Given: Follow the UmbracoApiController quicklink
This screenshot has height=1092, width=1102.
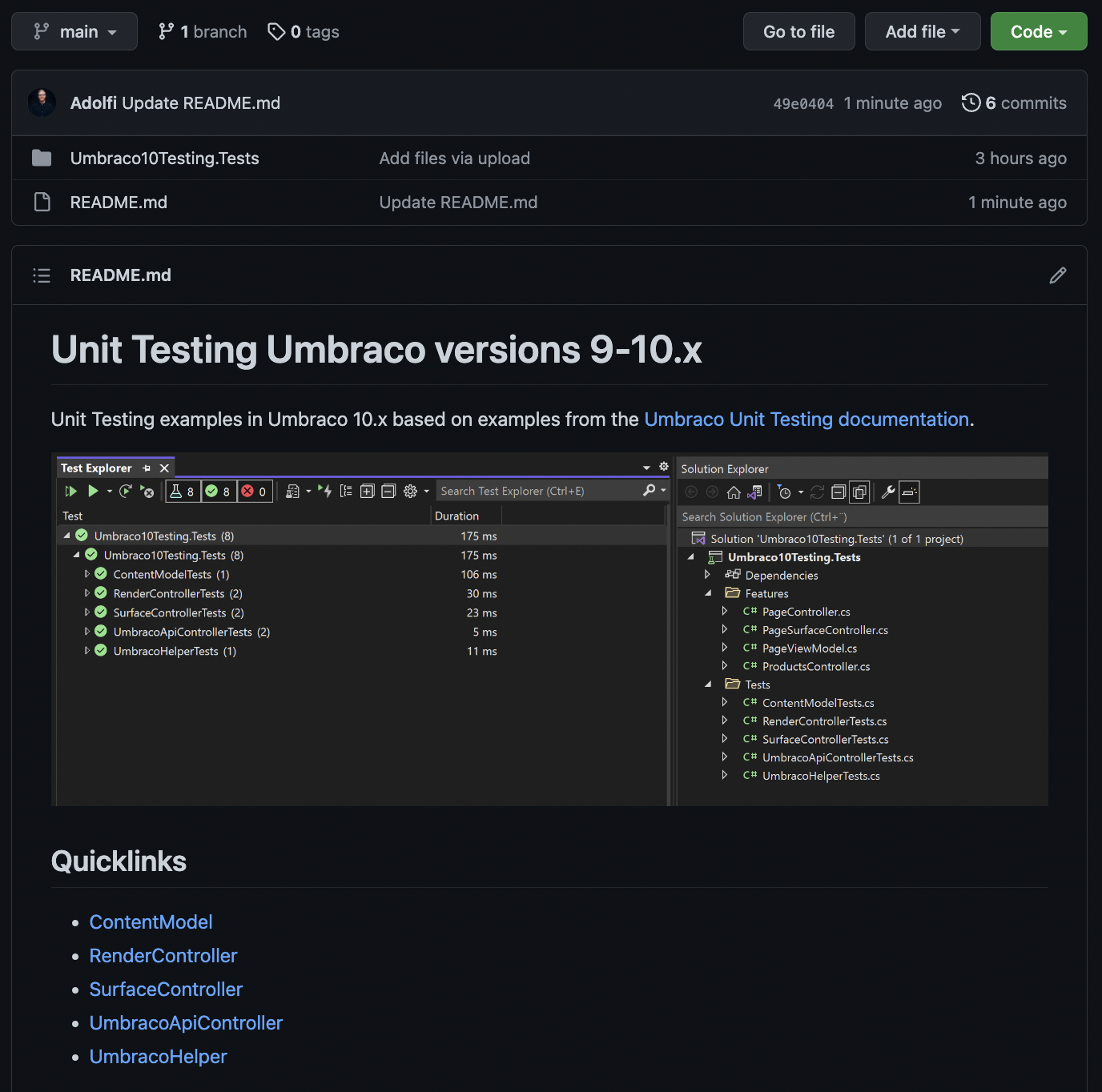Looking at the screenshot, I should tap(186, 1023).
